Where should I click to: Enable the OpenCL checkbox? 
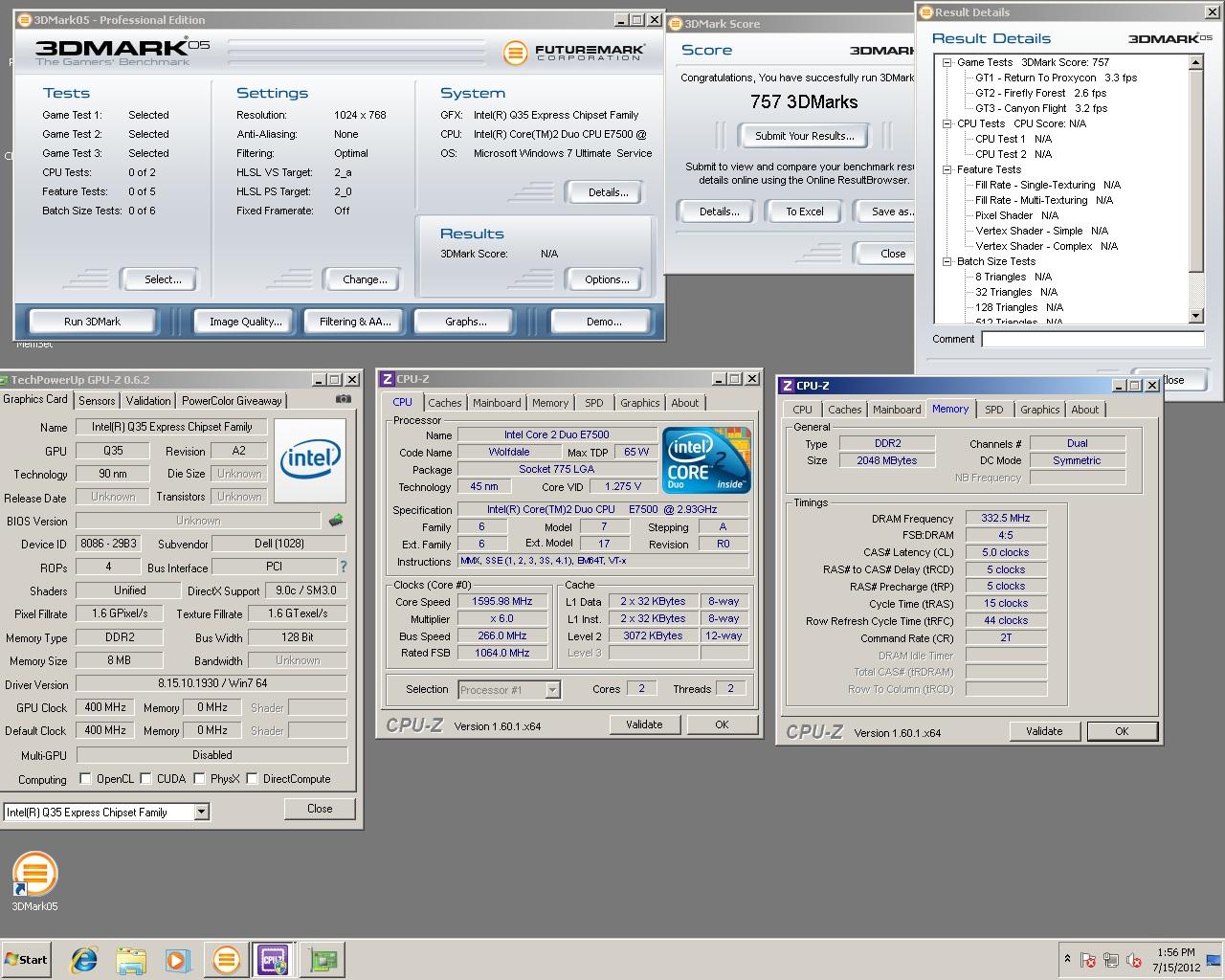click(x=85, y=779)
